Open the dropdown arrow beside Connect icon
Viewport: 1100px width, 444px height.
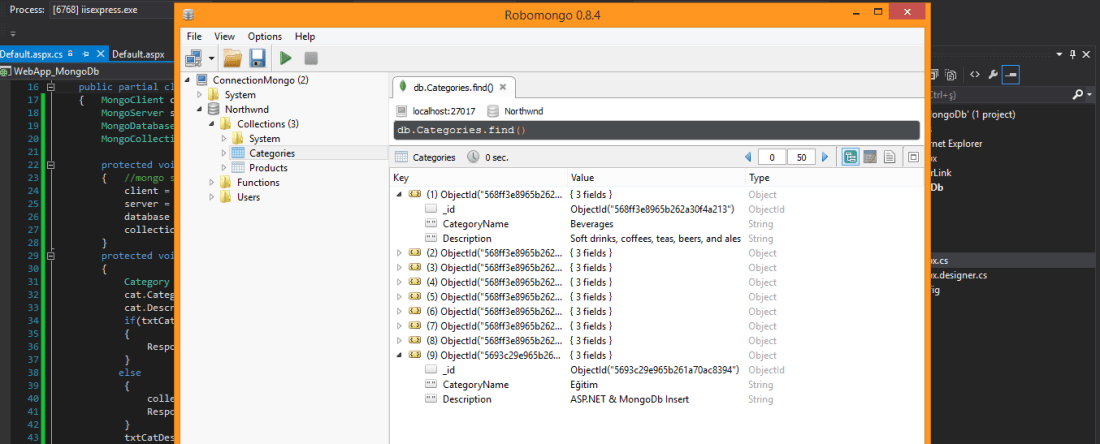click(x=212, y=60)
